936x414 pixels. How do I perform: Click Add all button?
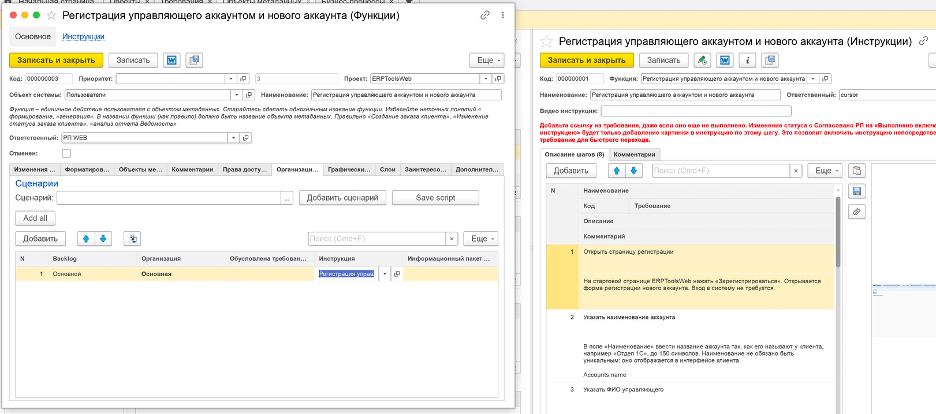[x=35, y=218]
